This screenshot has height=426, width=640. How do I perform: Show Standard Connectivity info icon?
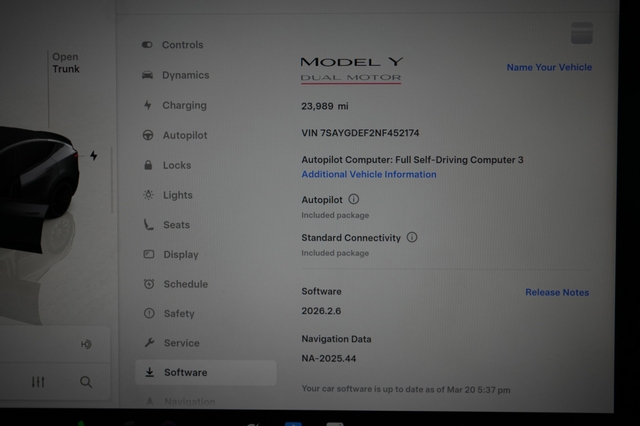412,237
